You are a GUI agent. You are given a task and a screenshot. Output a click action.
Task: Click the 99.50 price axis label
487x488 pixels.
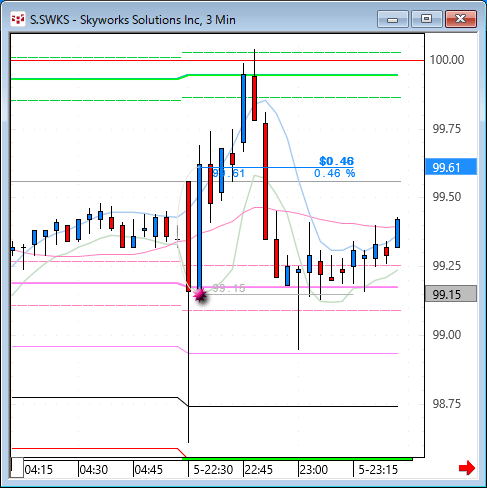point(447,197)
